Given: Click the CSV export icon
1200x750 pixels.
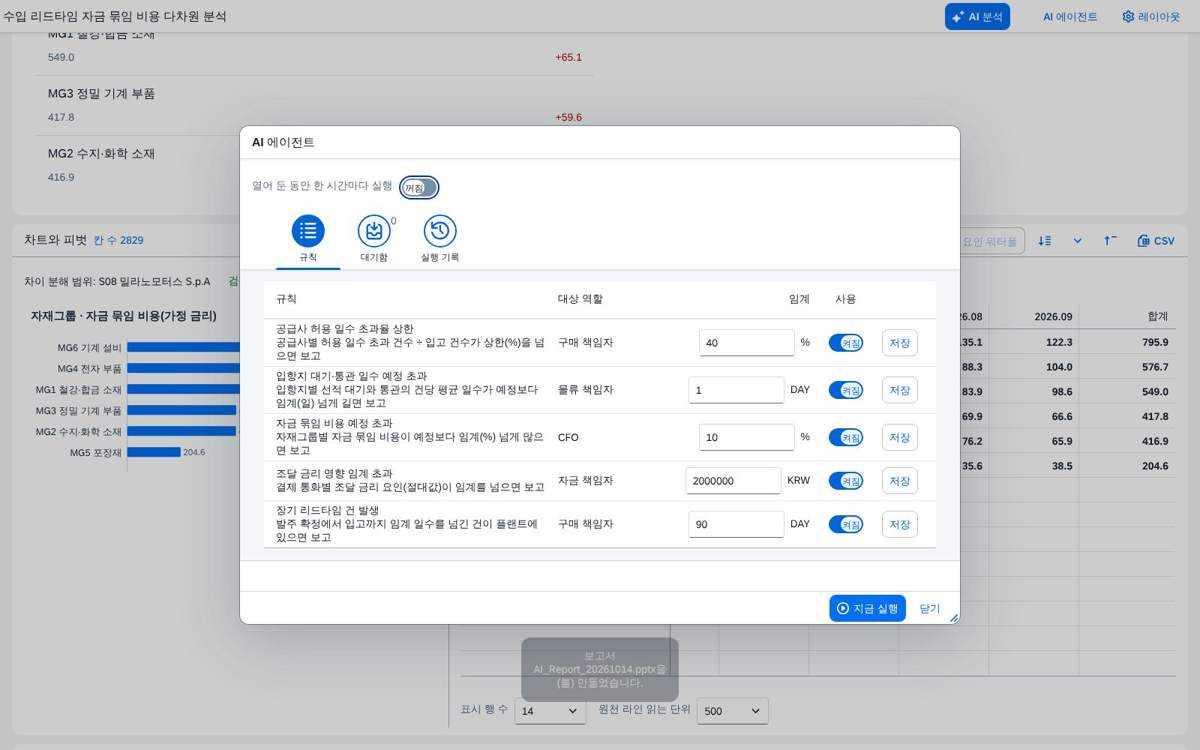Looking at the screenshot, I should [1156, 241].
